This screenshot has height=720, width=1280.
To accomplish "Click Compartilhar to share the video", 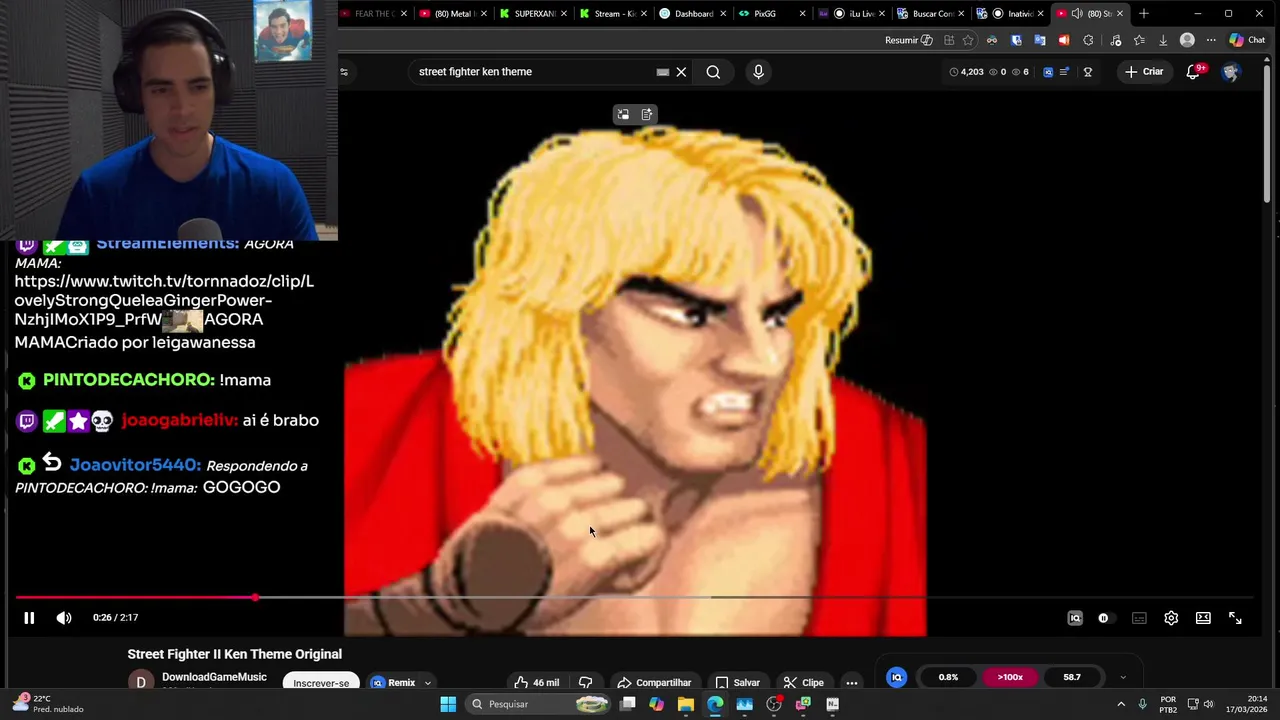I will [x=654, y=682].
